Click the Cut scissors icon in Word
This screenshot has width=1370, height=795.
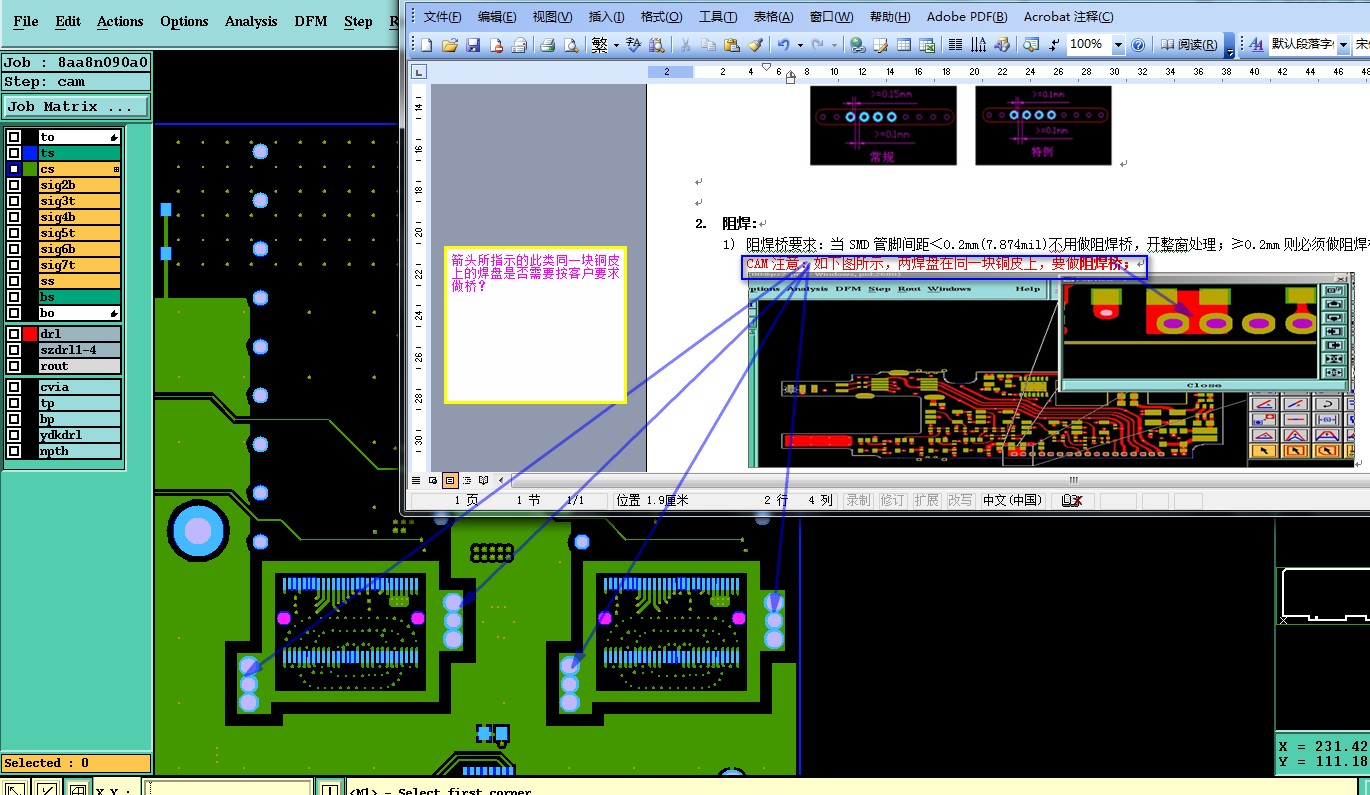coord(685,45)
